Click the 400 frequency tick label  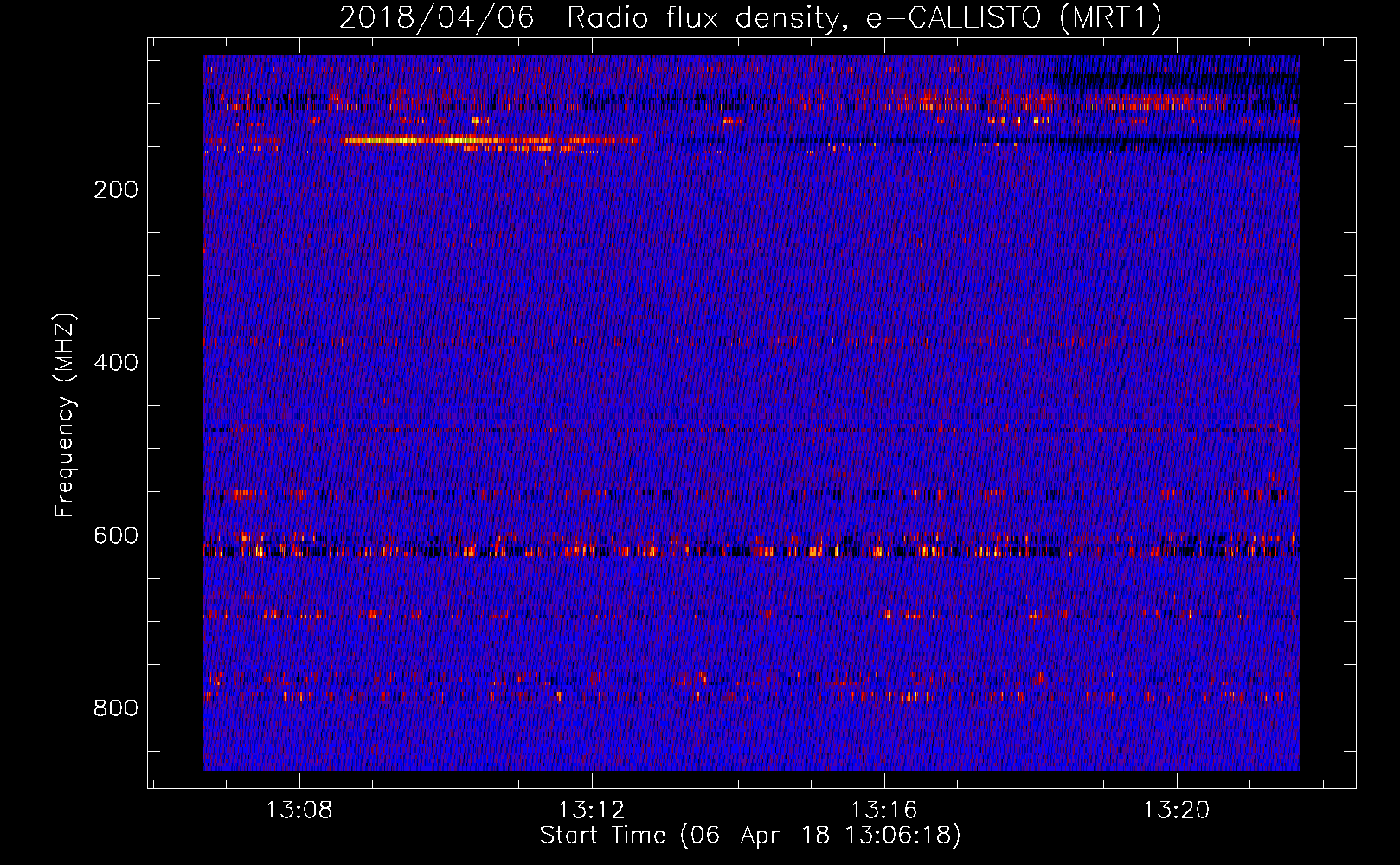116,362
